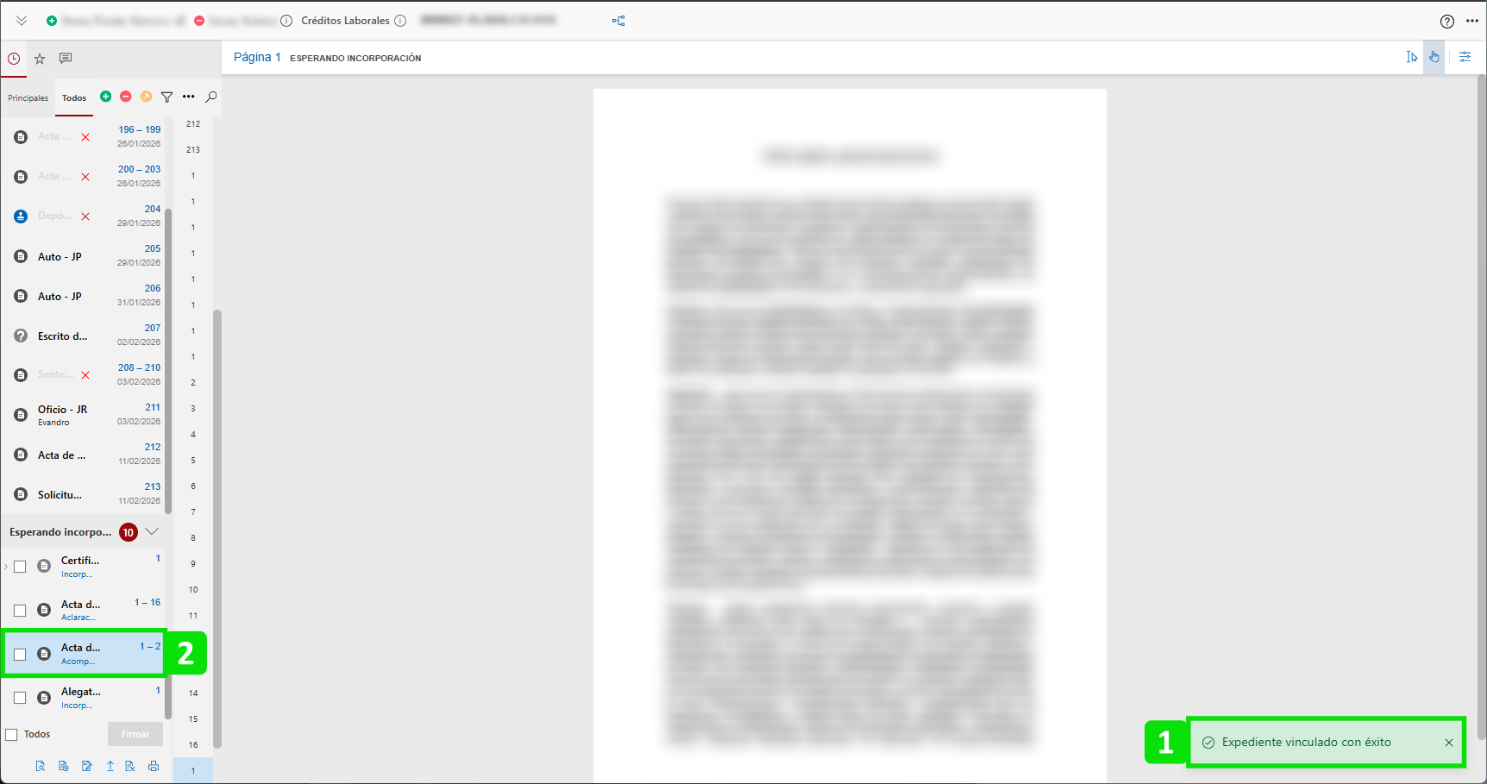1487x784 pixels.
Task: Open the favorites star panel
Action: coord(40,59)
